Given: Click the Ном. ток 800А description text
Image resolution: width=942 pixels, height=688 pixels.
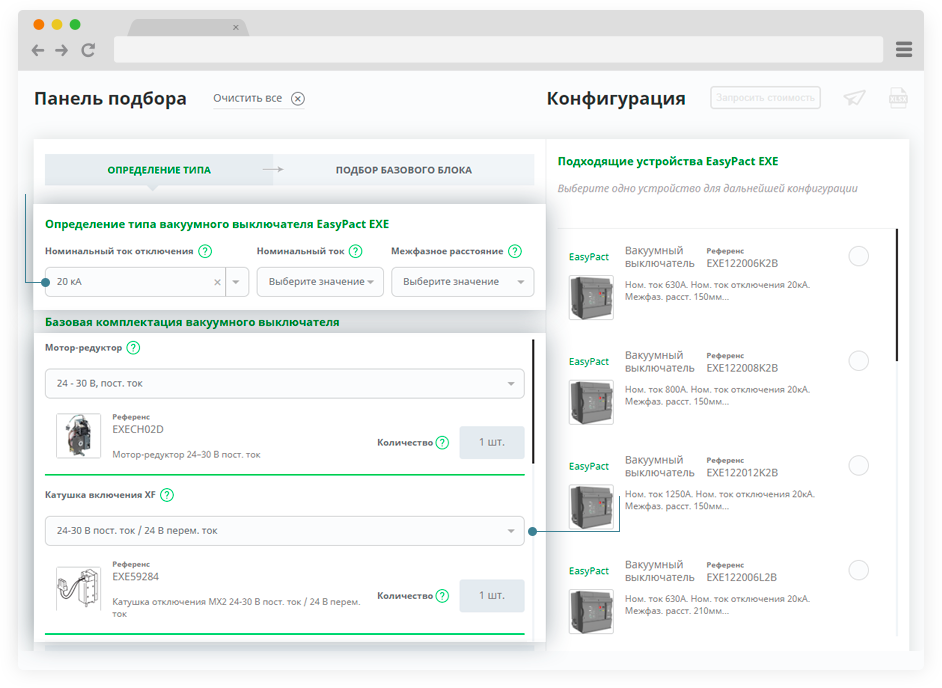Looking at the screenshot, I should 717,395.
